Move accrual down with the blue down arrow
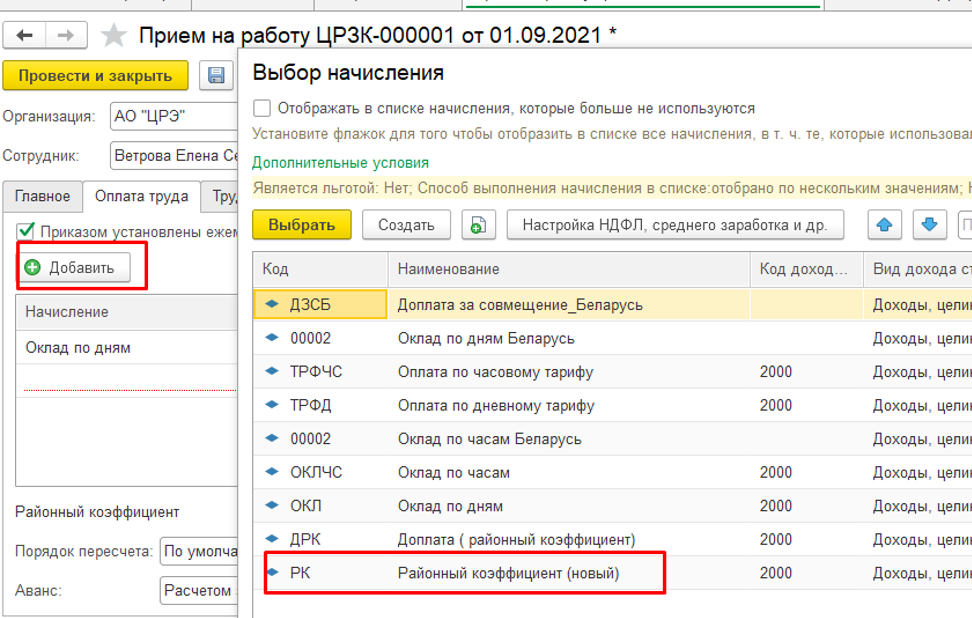The width and height of the screenshot is (972, 618). point(929,224)
